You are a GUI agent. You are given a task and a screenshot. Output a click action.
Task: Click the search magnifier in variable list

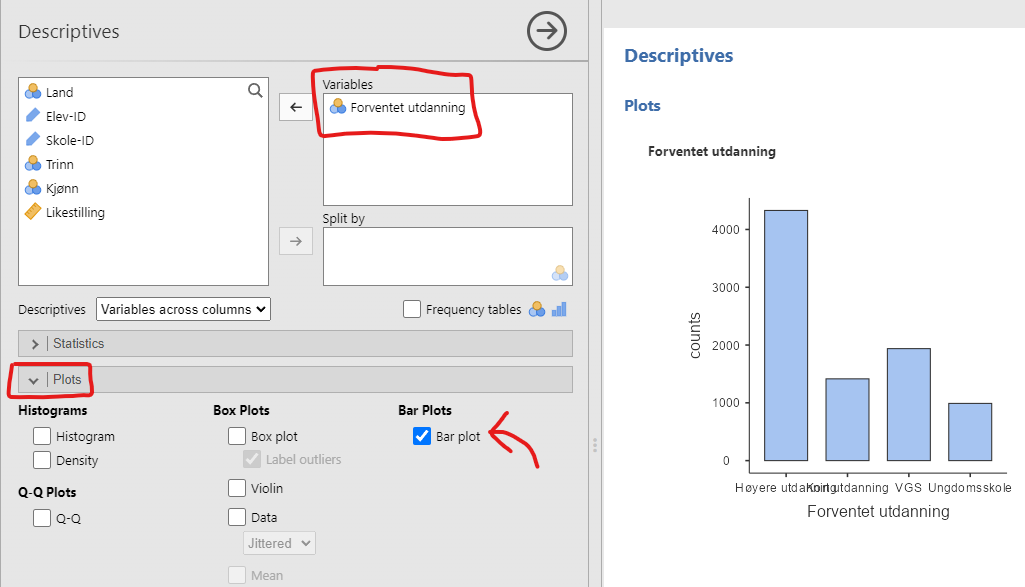coord(254,91)
